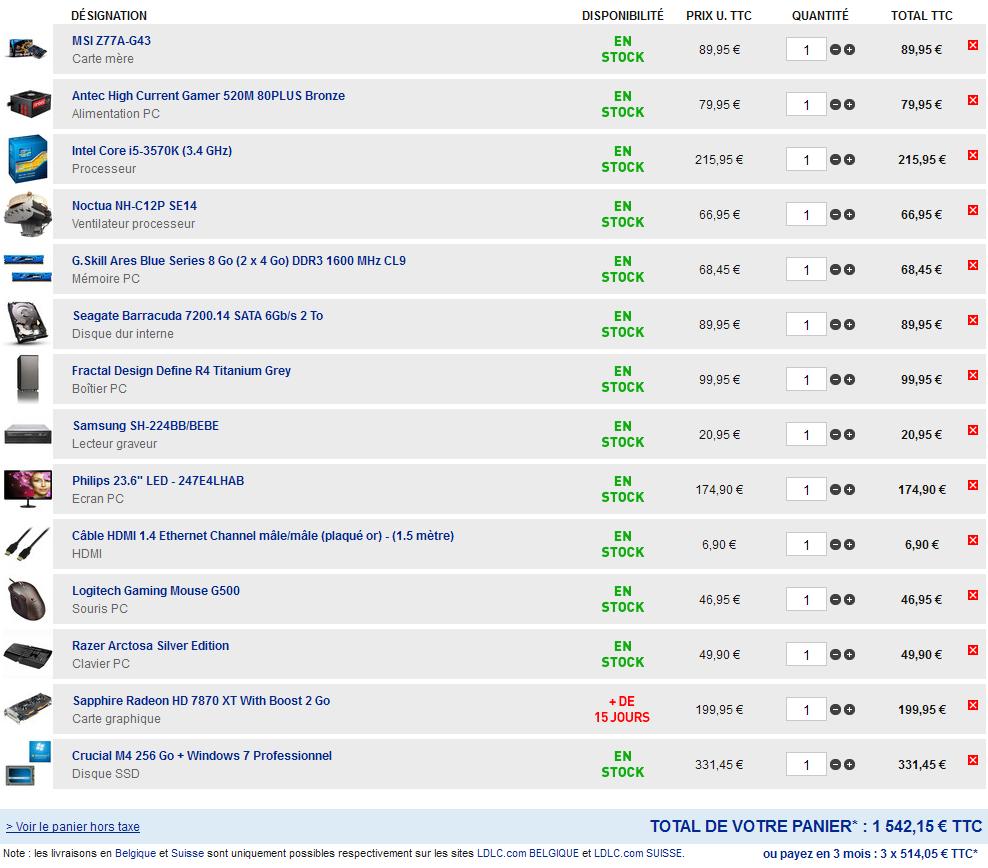Screen dimensions: 988x868
Task: Click the Philips monitor product thumbnail
Action: pos(27,489)
